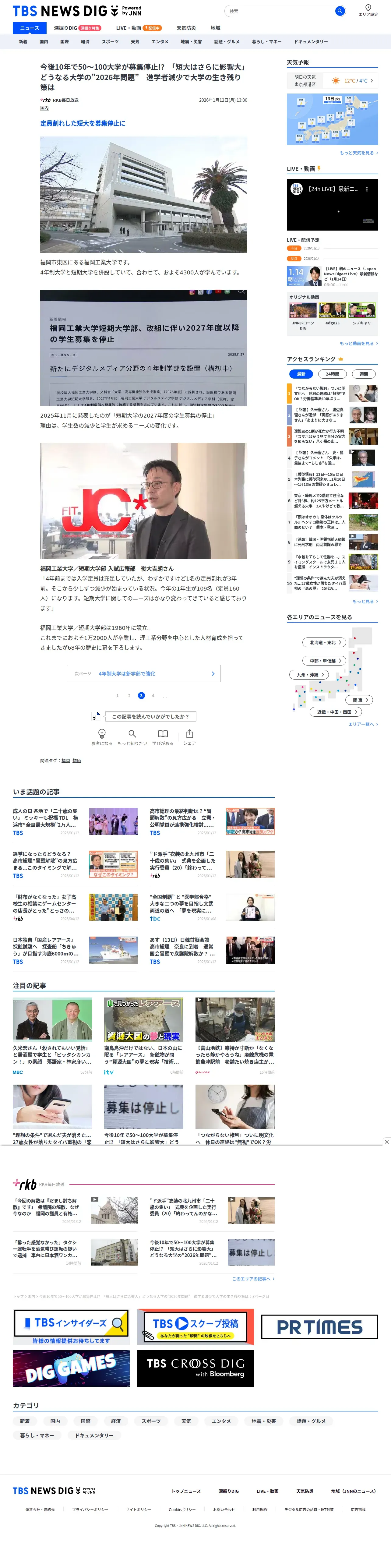Open the 深掘りDIG tab
This screenshot has width=391, height=1568.
pyautogui.click(x=77, y=28)
